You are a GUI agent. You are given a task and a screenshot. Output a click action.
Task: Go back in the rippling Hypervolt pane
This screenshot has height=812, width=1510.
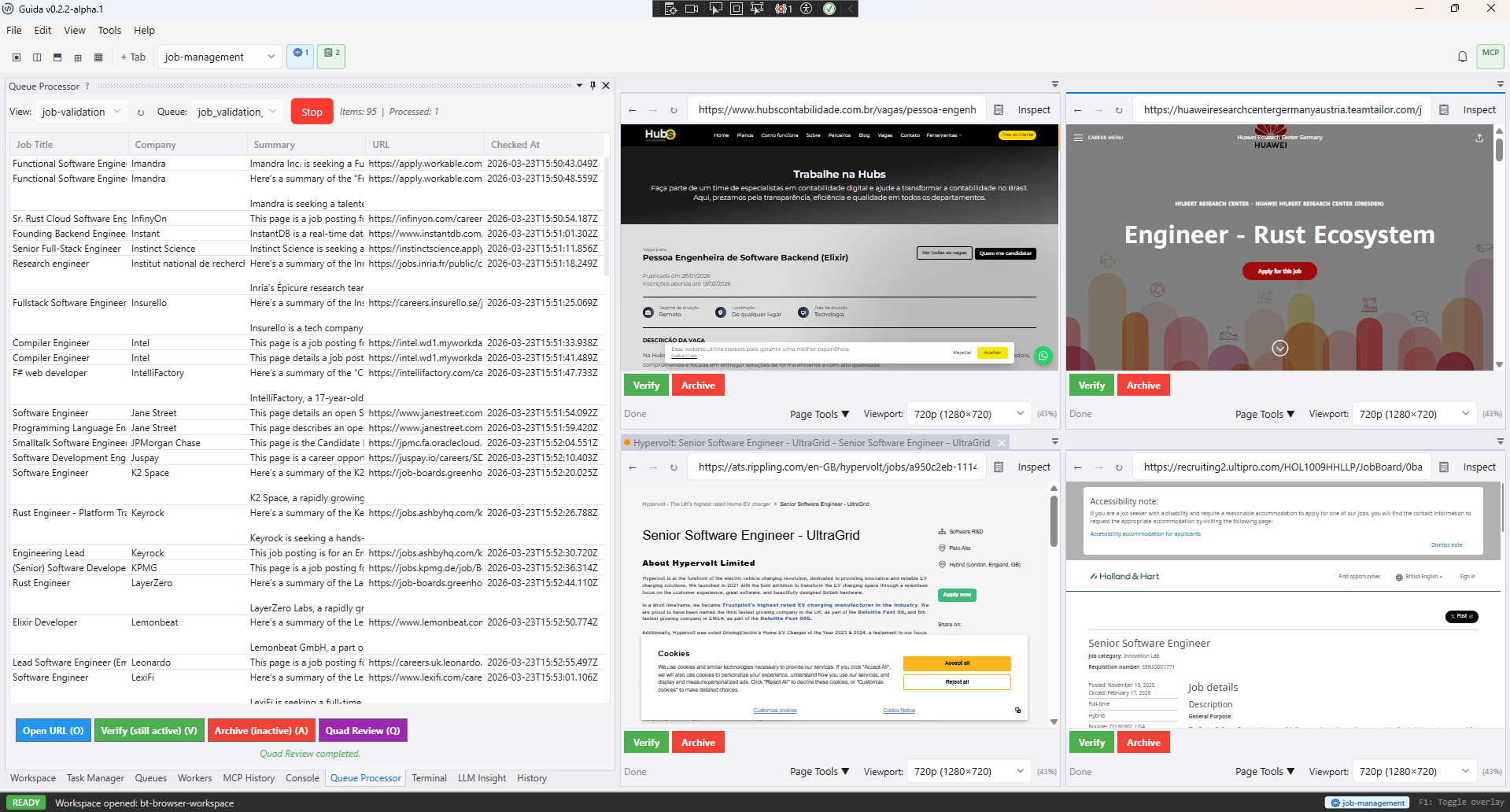coord(633,467)
